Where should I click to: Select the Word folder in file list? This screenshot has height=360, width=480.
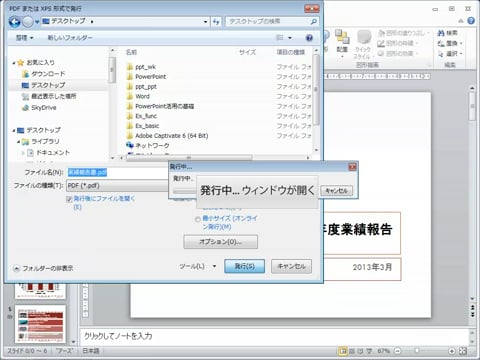coord(138,96)
